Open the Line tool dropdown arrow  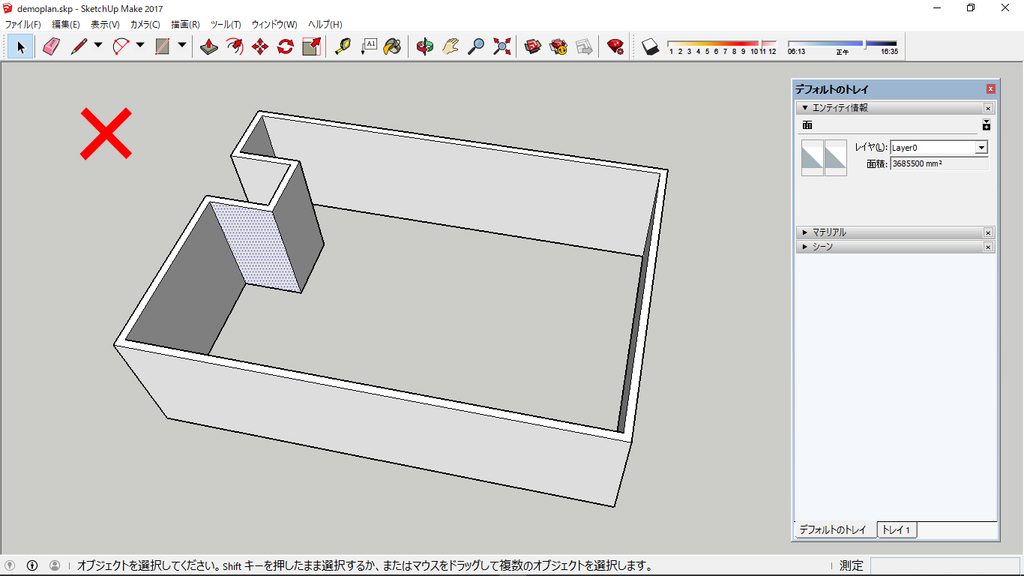[x=98, y=46]
